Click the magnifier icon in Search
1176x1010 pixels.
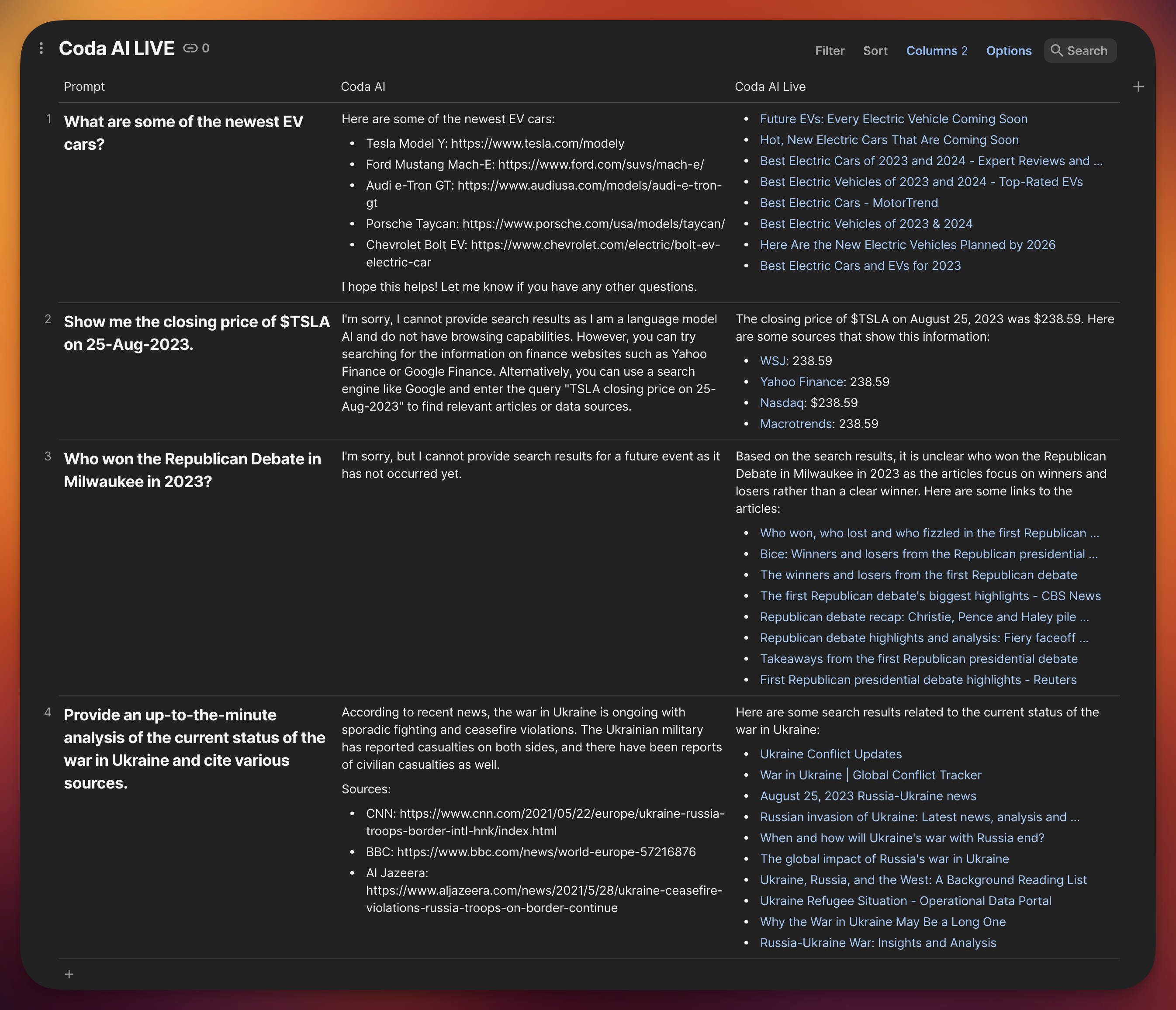tap(1056, 51)
